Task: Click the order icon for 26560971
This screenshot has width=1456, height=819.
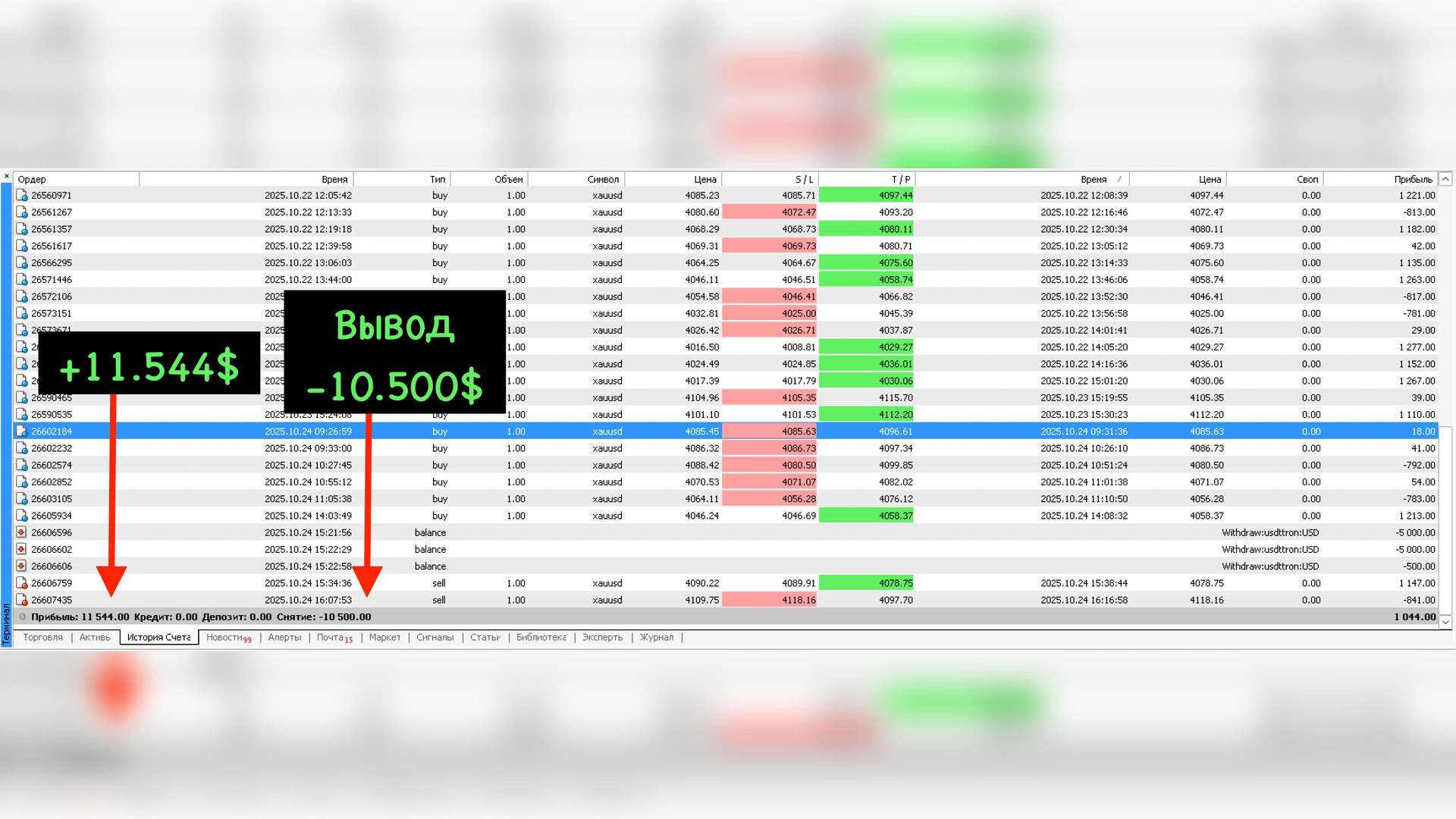Action: point(22,196)
